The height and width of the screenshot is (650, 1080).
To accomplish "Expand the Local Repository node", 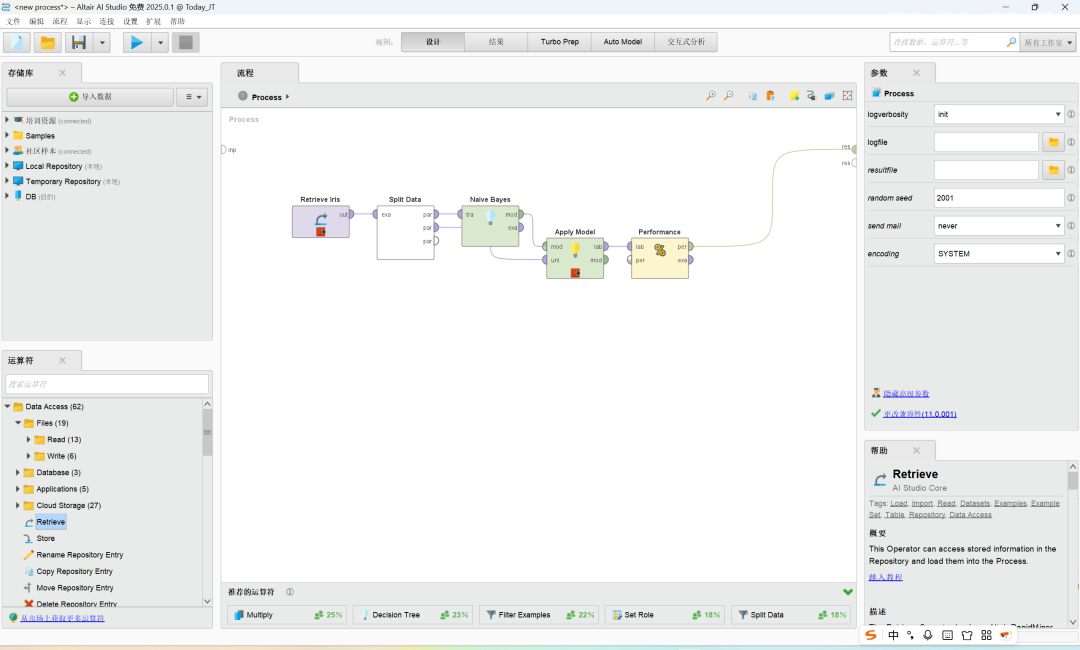I will click(7, 165).
